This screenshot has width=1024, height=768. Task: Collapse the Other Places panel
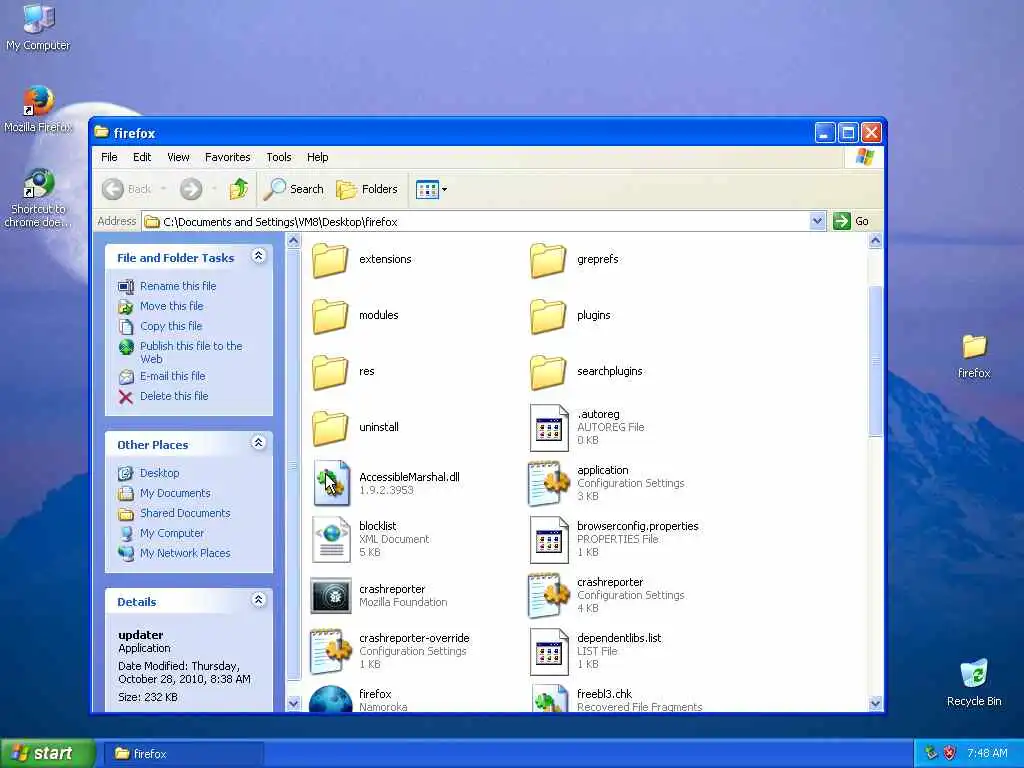(x=259, y=443)
